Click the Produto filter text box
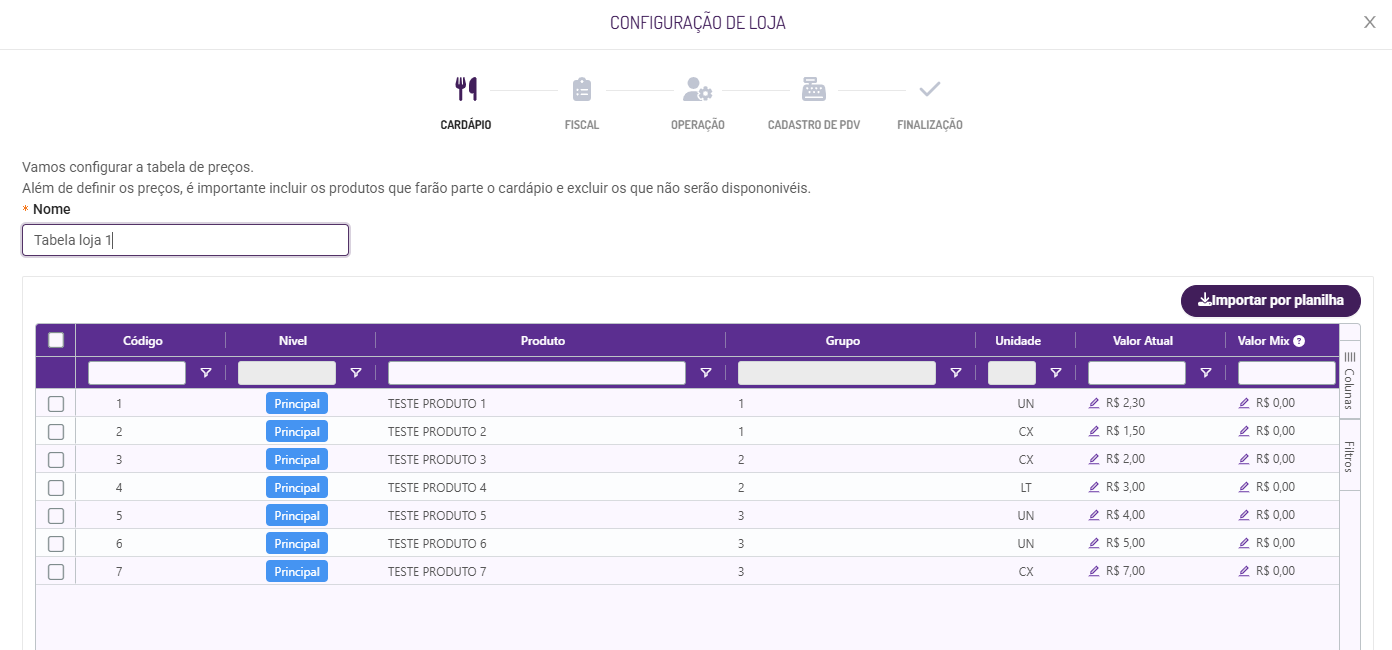The height and width of the screenshot is (650, 1392). 537,373
